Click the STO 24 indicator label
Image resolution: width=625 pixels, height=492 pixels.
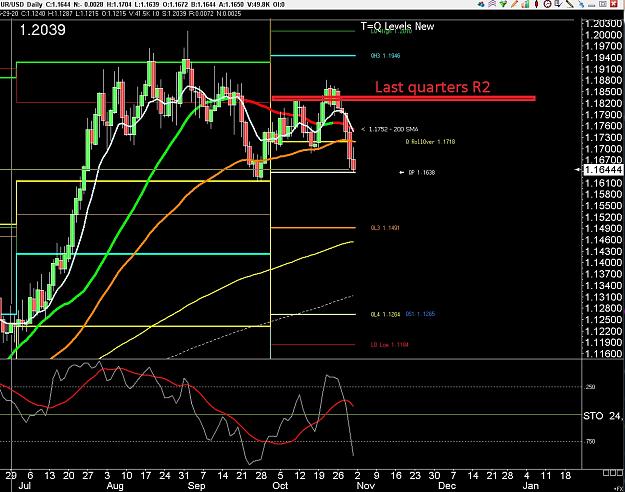pyautogui.click(x=602, y=416)
